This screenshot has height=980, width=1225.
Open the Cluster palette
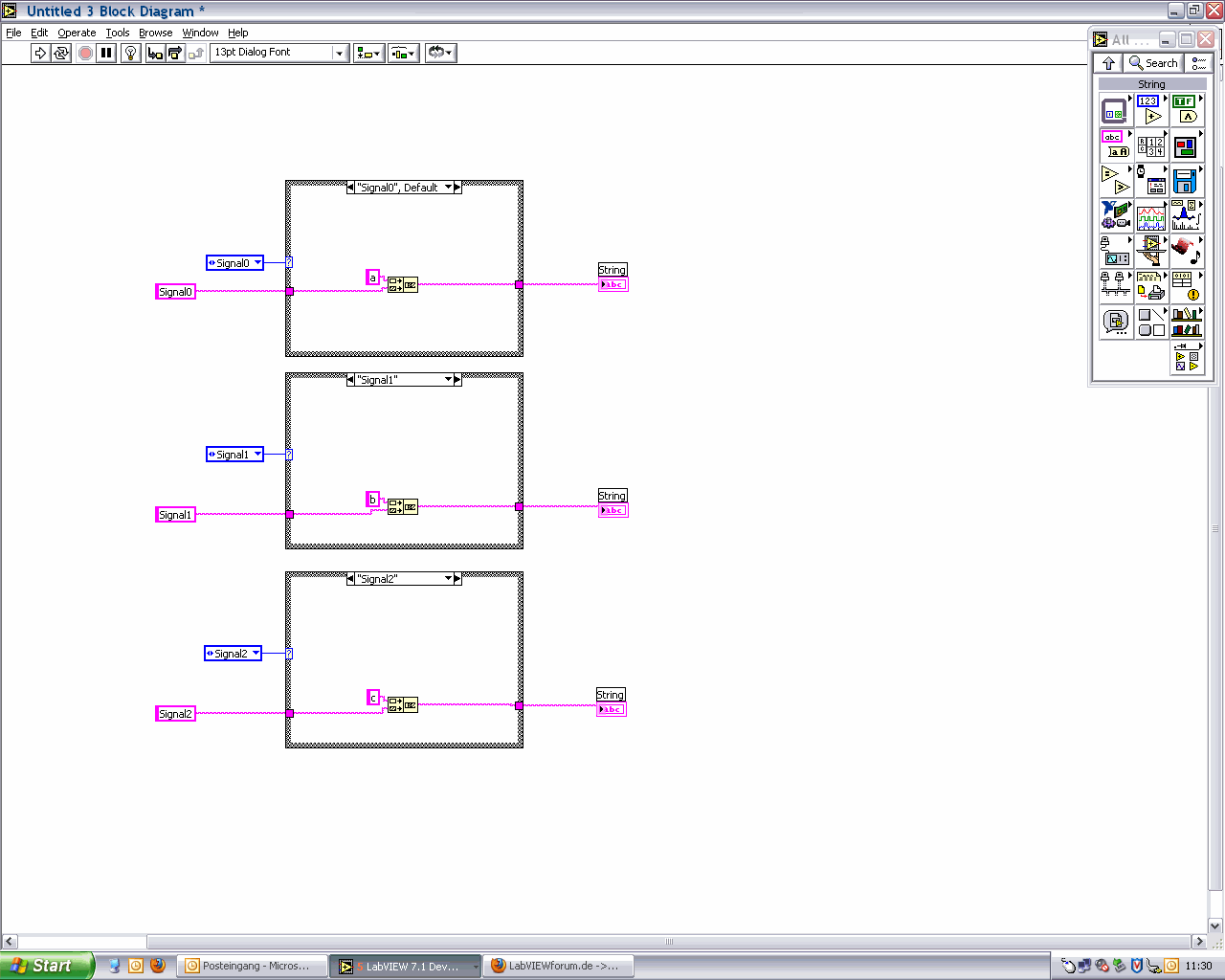(1186, 145)
